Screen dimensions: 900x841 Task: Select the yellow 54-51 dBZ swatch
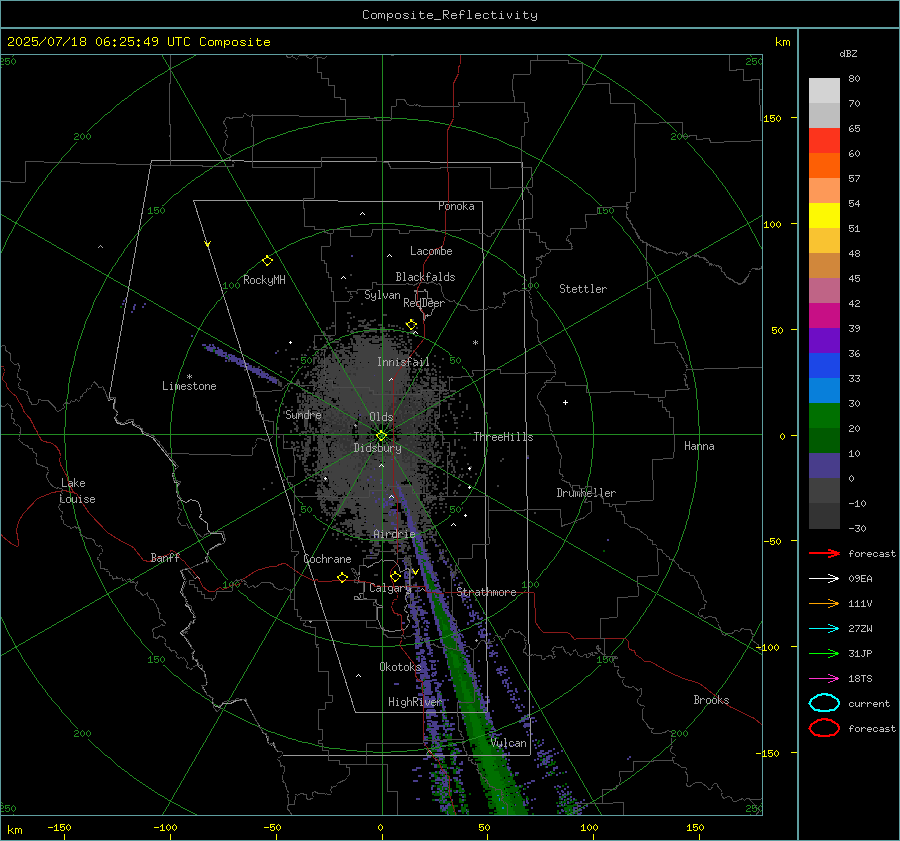[824, 215]
